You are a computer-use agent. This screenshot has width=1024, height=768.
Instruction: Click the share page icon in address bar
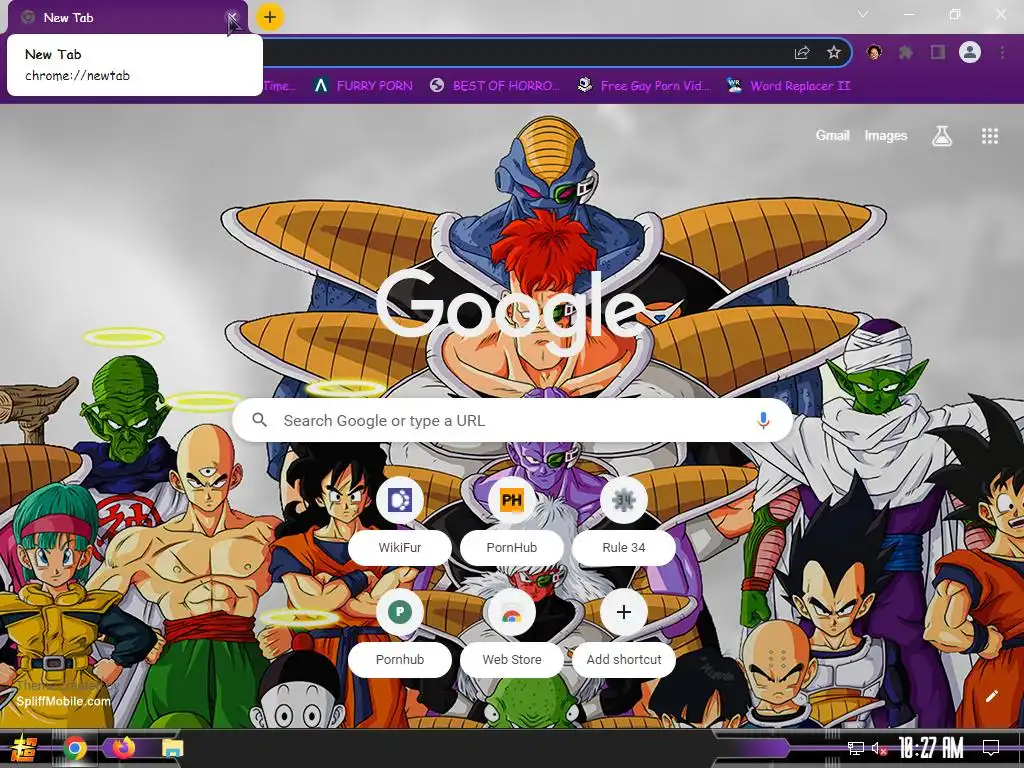[802, 53]
